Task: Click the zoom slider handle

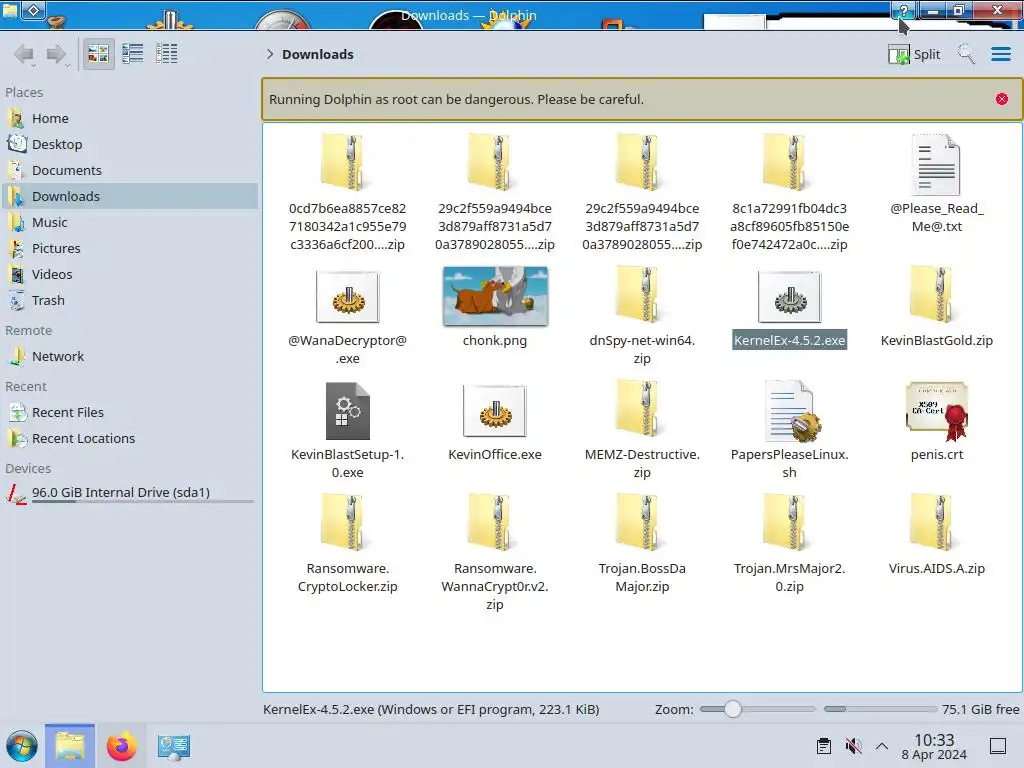Action: tap(732, 709)
